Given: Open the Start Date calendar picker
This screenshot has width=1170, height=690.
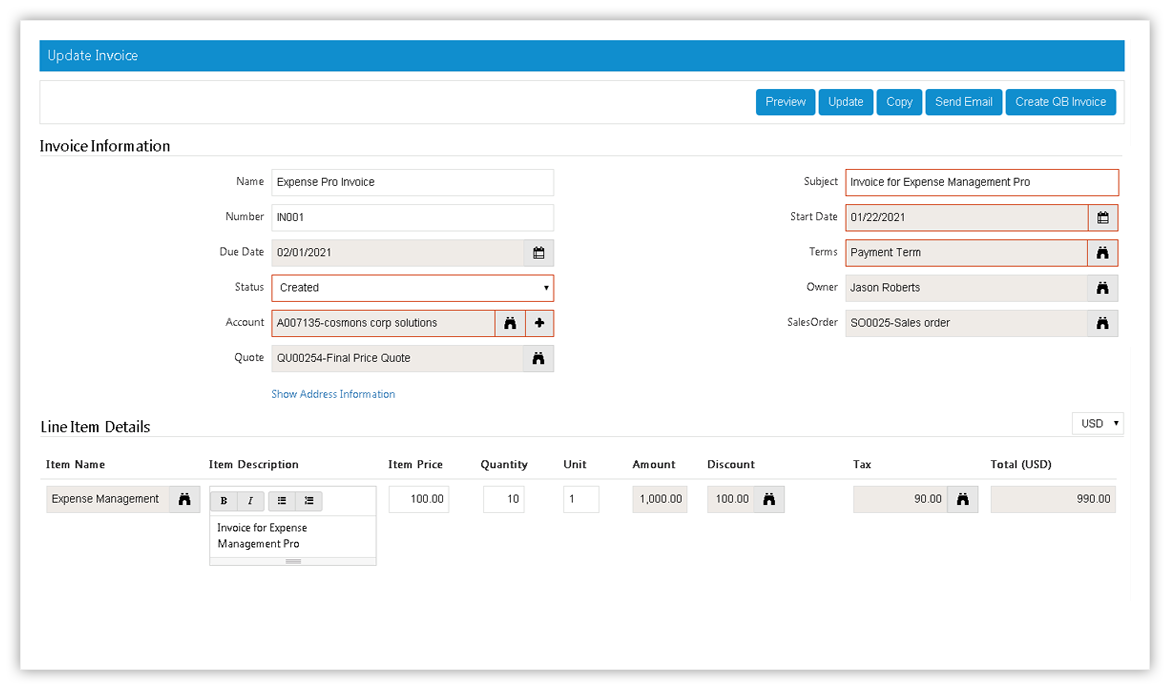Looking at the screenshot, I should [1102, 218].
